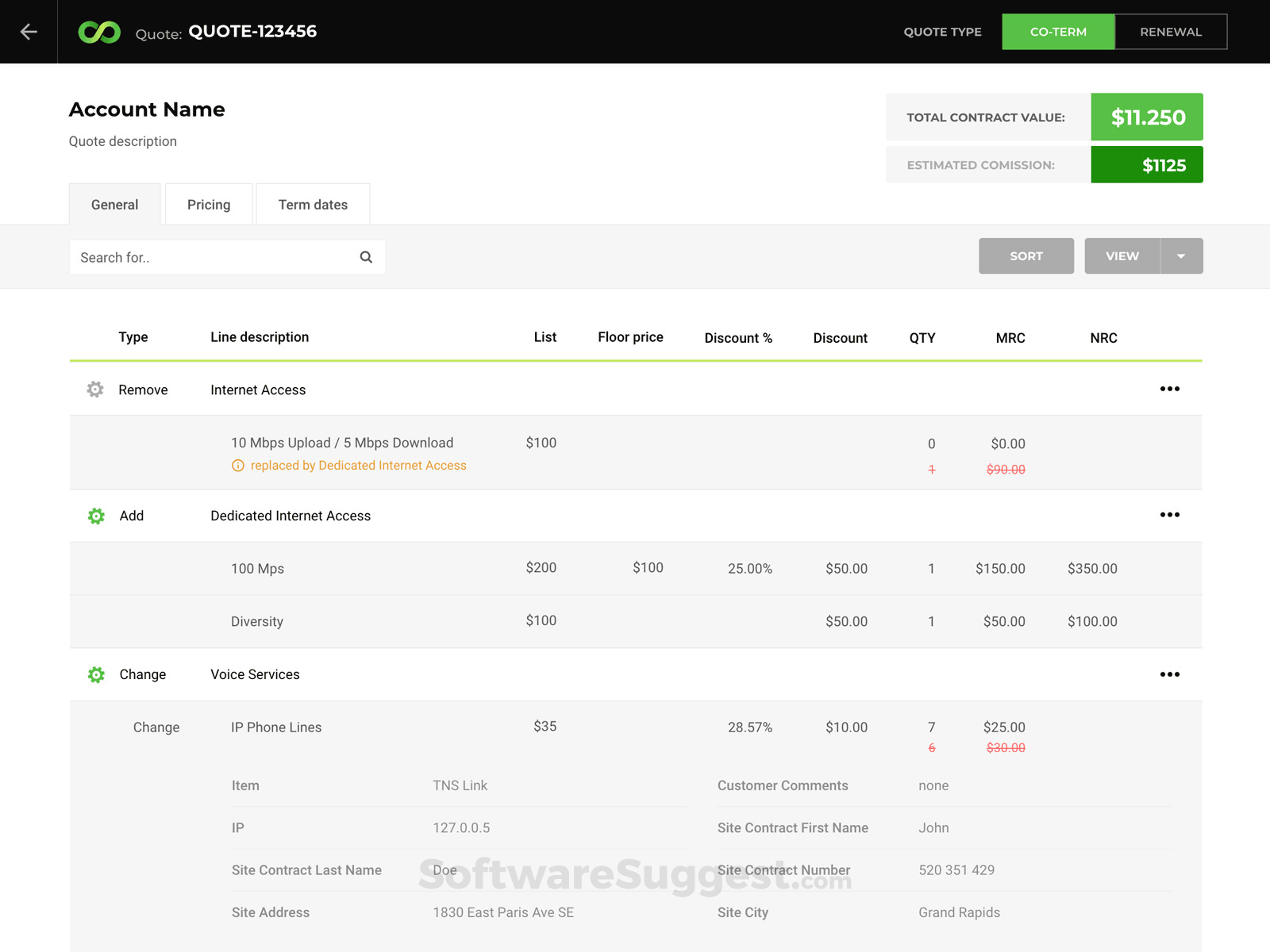Click the VIEW button
Screen dimensions: 1270x952
click(1122, 255)
